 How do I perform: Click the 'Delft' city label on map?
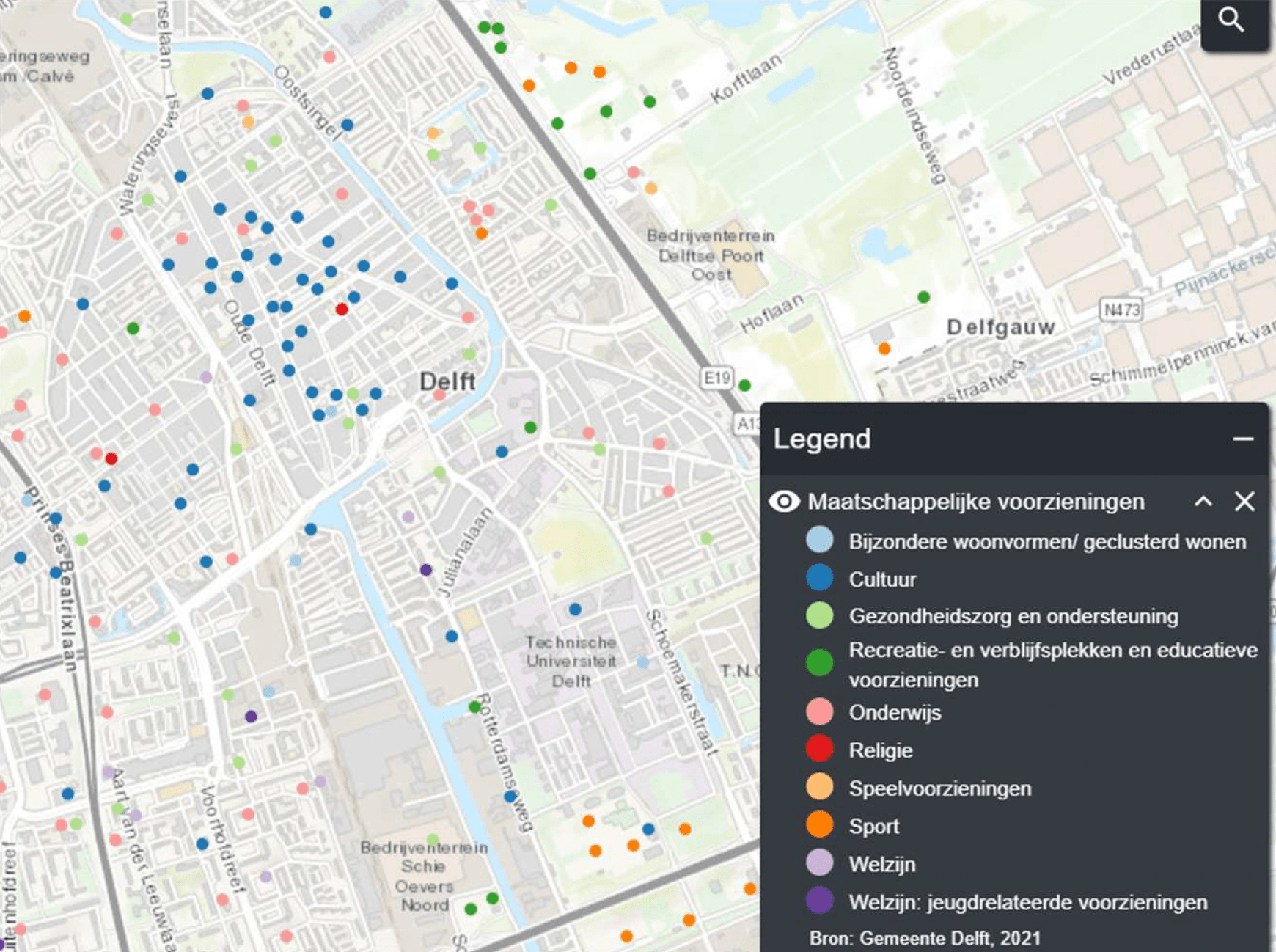(447, 381)
